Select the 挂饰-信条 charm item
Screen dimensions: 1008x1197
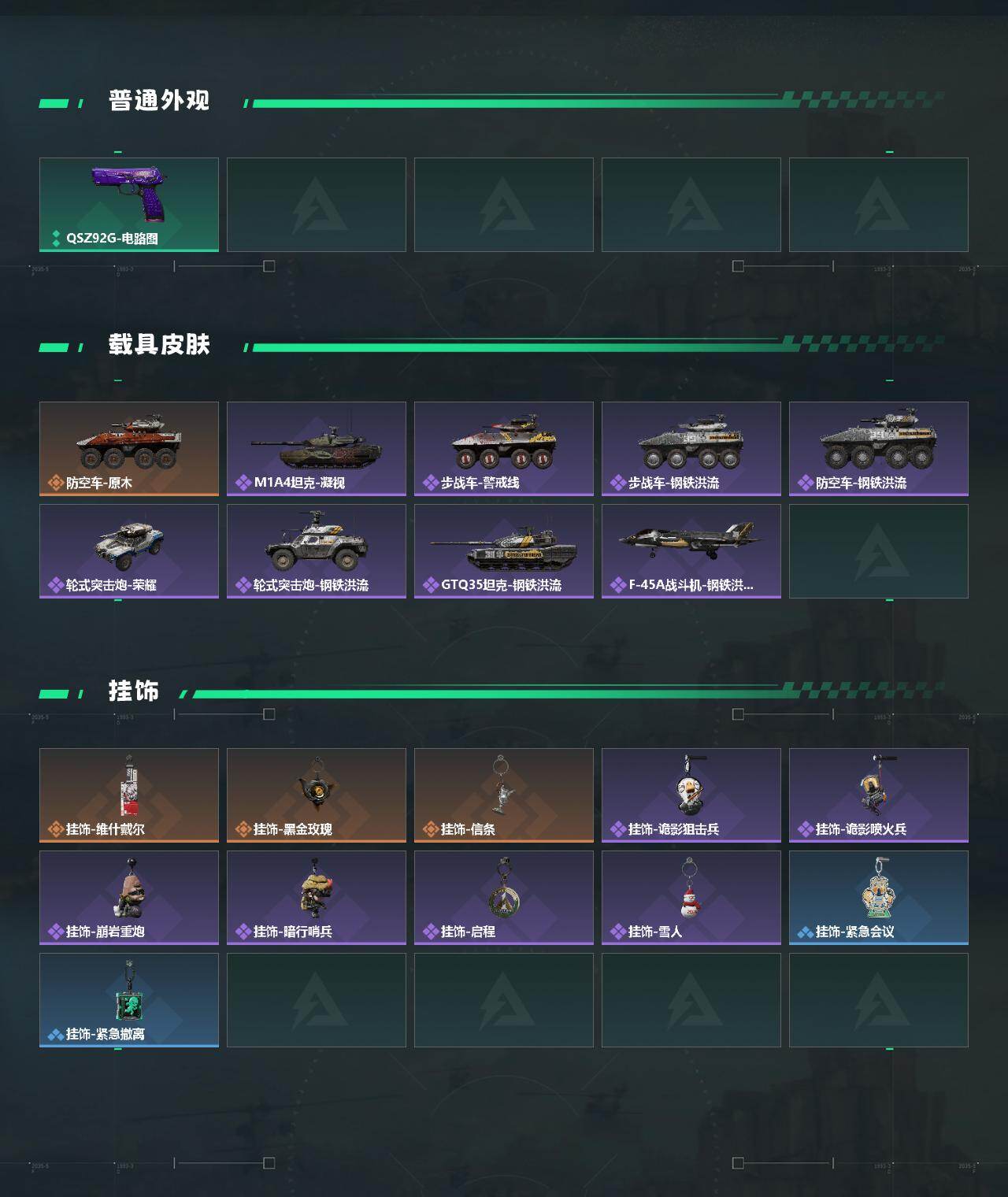(504, 795)
